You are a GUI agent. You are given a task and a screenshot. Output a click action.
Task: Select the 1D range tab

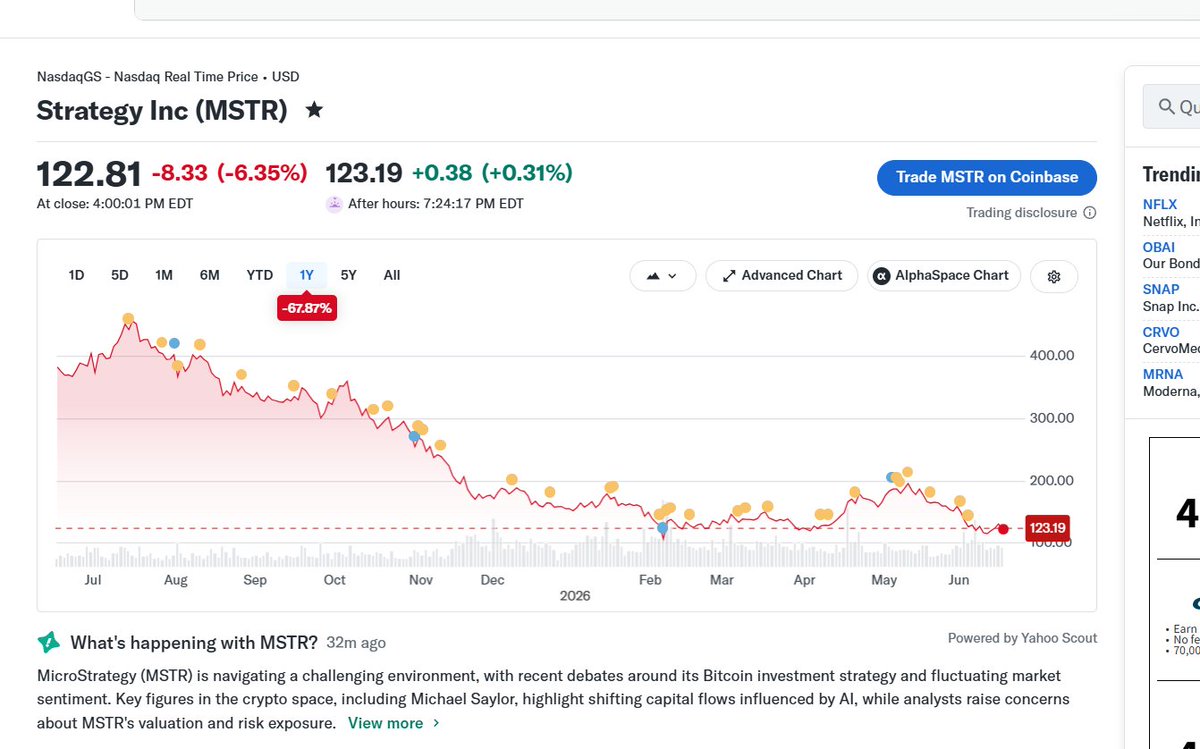point(76,275)
